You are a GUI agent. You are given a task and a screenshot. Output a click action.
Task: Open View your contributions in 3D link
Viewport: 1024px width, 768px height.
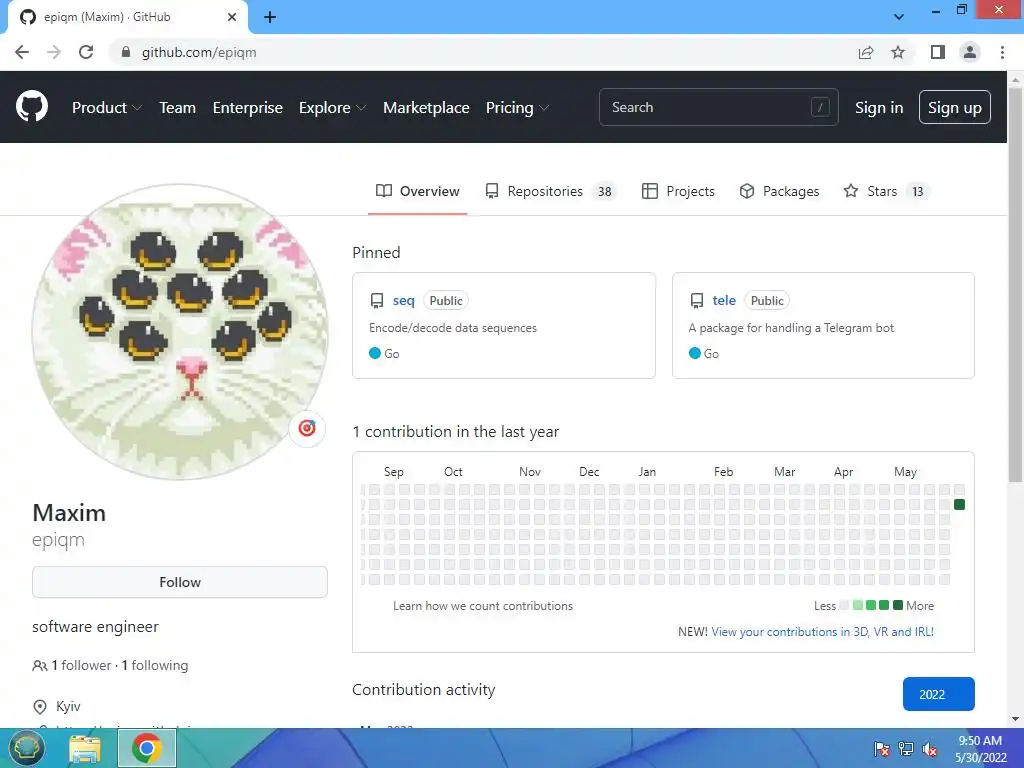pos(822,632)
